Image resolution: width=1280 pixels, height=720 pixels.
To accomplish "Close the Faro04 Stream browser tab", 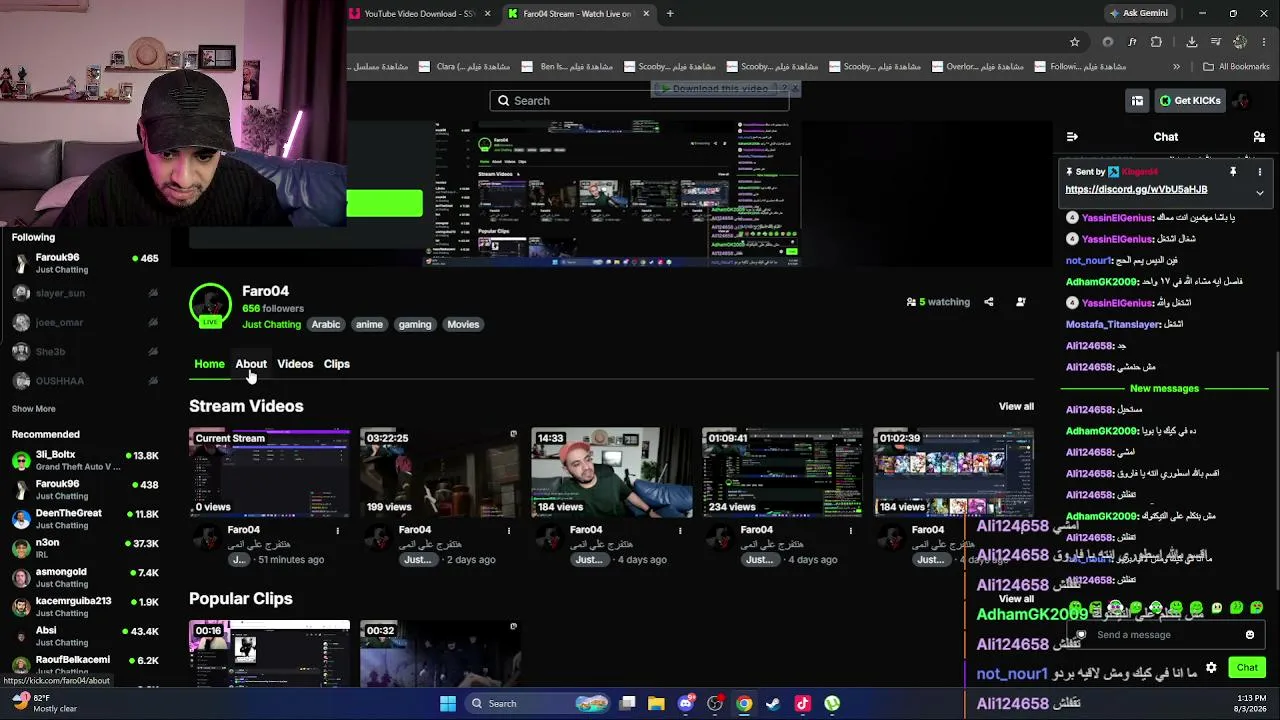I will point(646,14).
